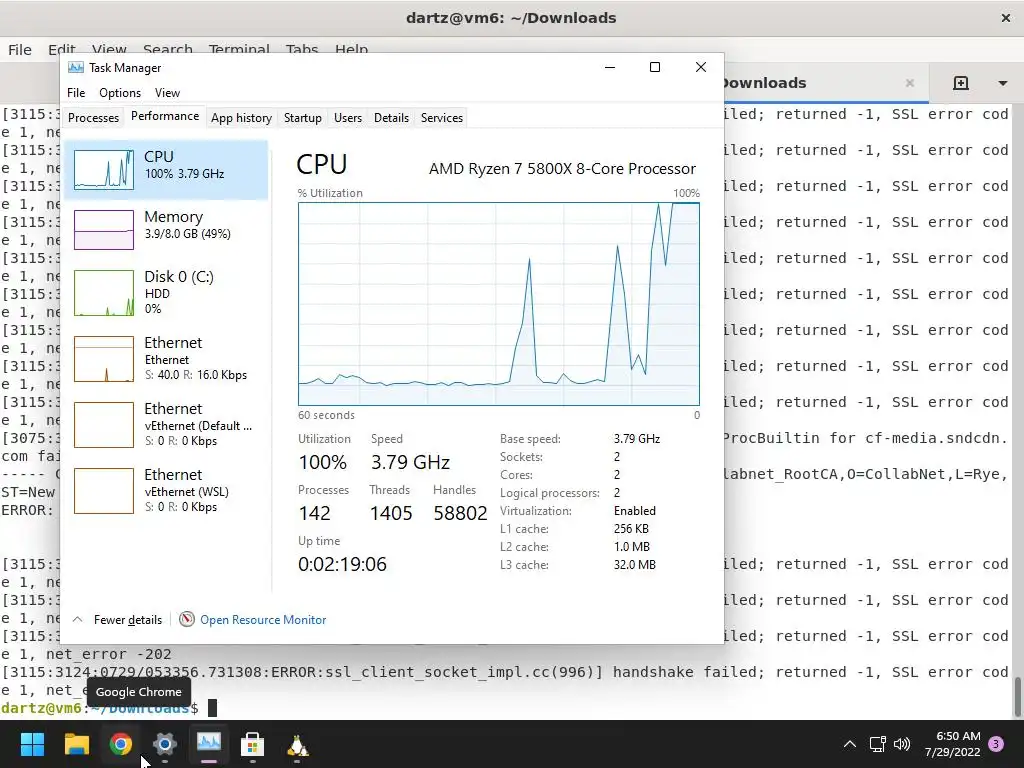
Task: Open the terminal tab dropdown arrow
Action: [x=1002, y=83]
